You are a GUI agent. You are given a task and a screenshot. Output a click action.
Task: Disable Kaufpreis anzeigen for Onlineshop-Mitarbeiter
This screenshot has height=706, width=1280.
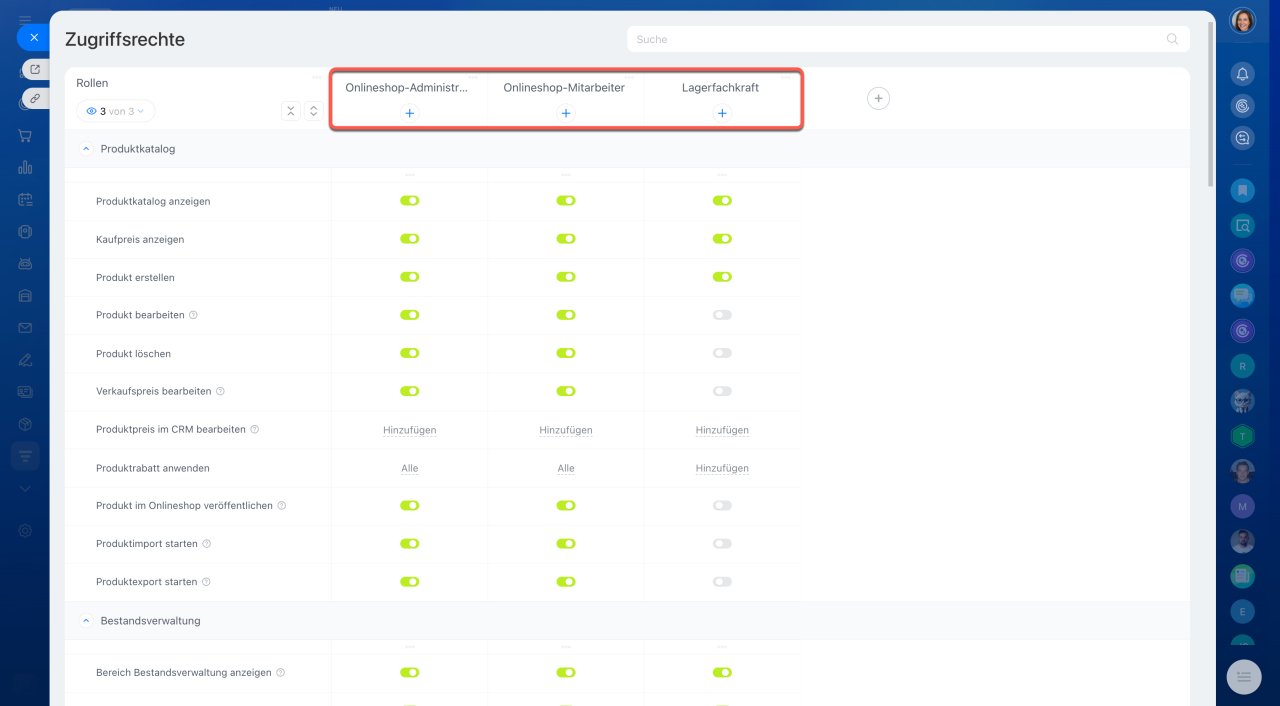pyautogui.click(x=566, y=239)
